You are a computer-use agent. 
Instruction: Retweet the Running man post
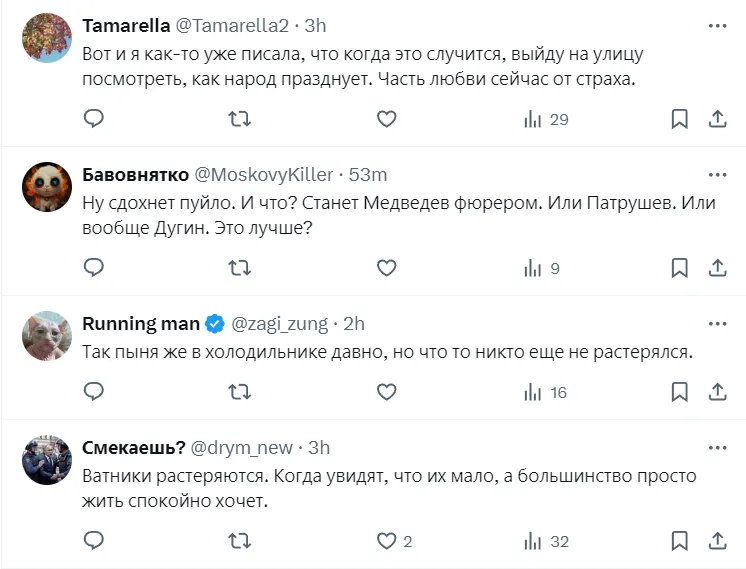(240, 392)
